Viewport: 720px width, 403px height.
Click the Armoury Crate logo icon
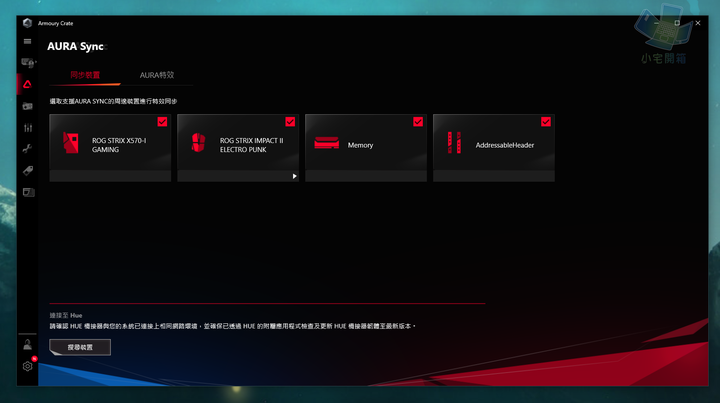[27, 23]
